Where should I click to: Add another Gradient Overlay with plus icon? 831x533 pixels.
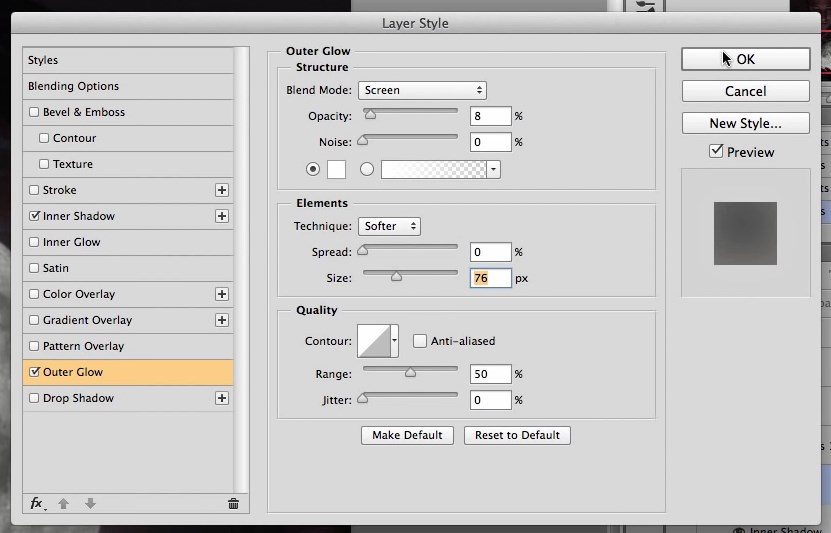coord(222,320)
